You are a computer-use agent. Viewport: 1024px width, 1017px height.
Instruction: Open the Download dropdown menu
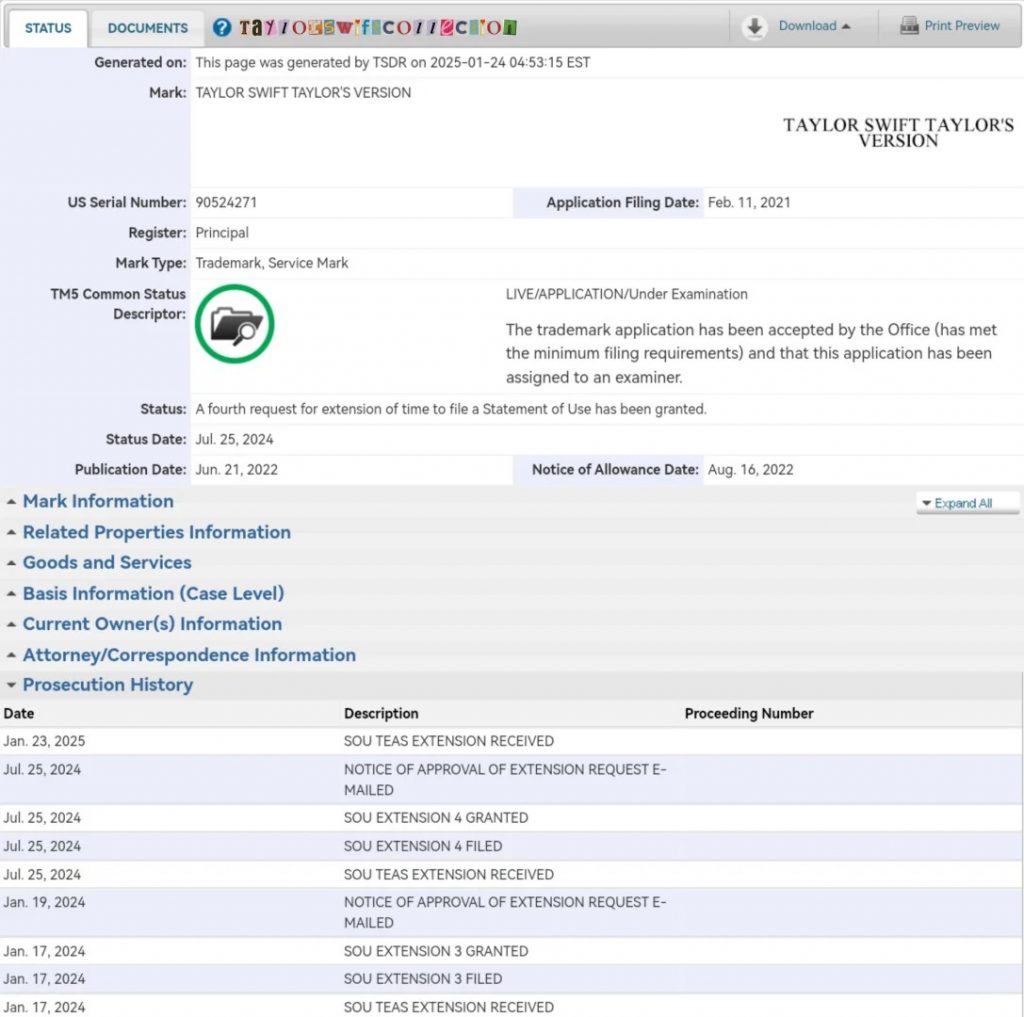point(814,26)
